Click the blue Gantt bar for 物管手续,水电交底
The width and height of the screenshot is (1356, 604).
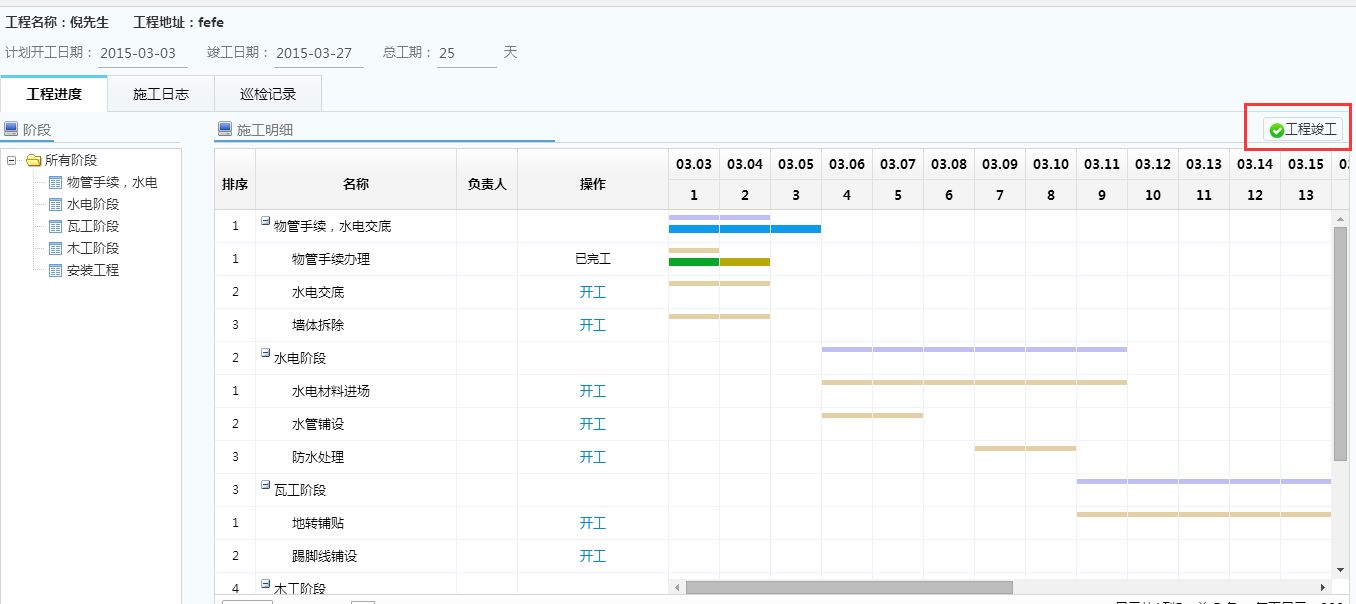coord(745,229)
